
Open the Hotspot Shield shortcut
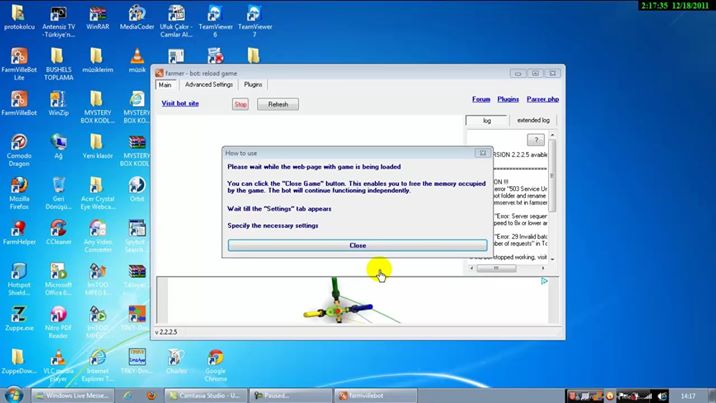point(19,279)
